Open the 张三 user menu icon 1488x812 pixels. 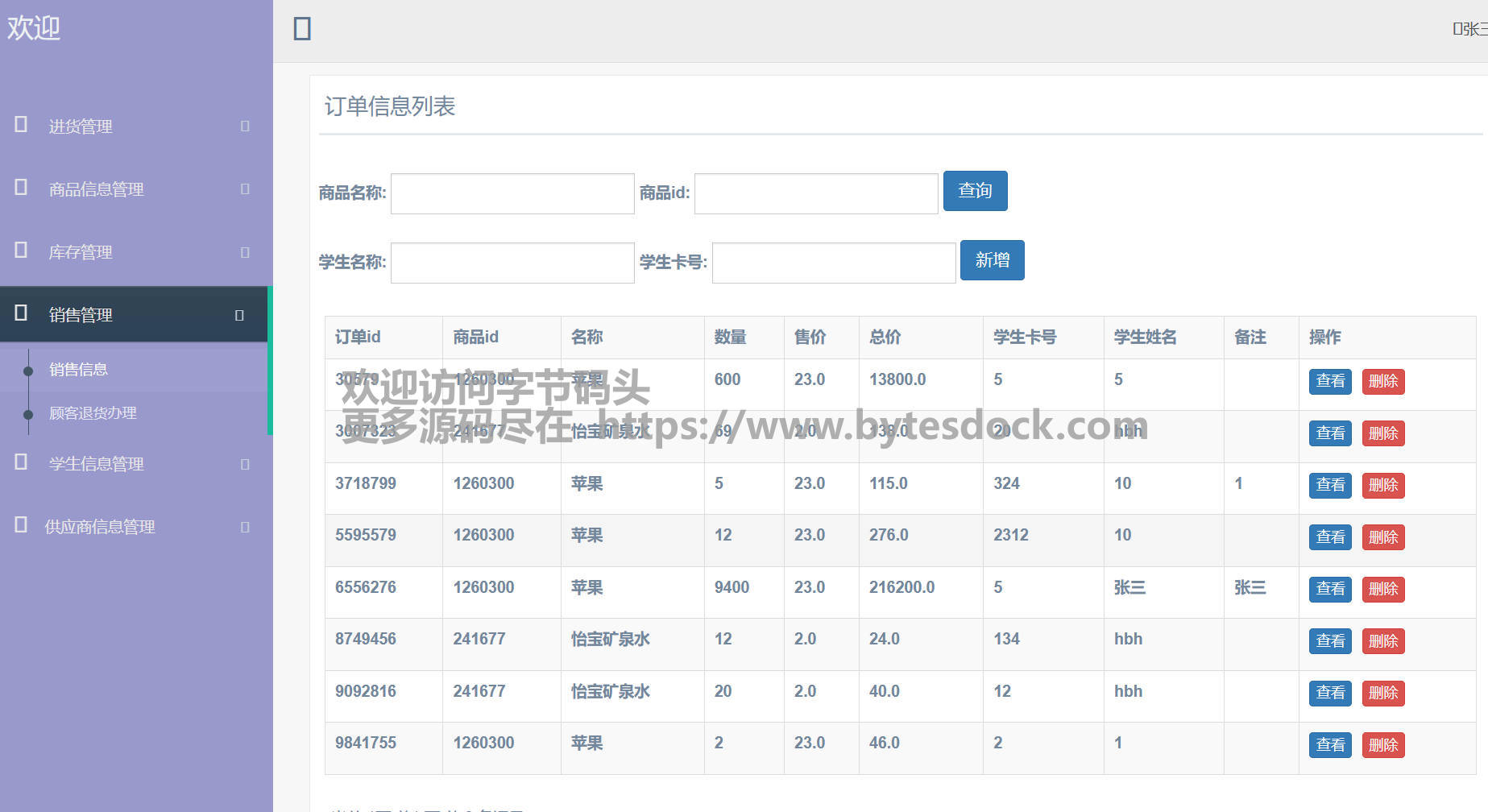coord(1457,29)
